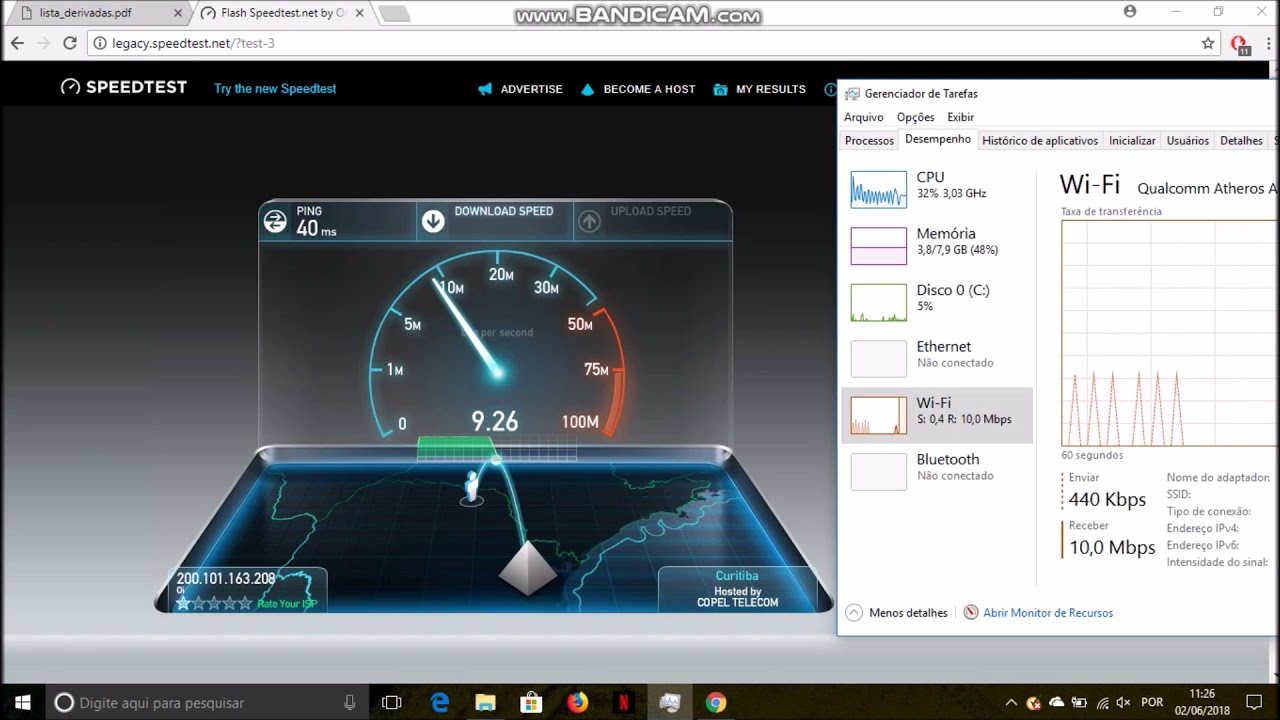Open File Explorer from the taskbar

pyautogui.click(x=485, y=702)
